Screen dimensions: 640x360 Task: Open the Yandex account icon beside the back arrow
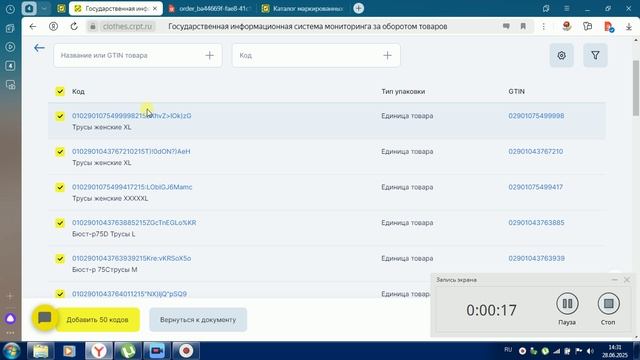pos(53,26)
